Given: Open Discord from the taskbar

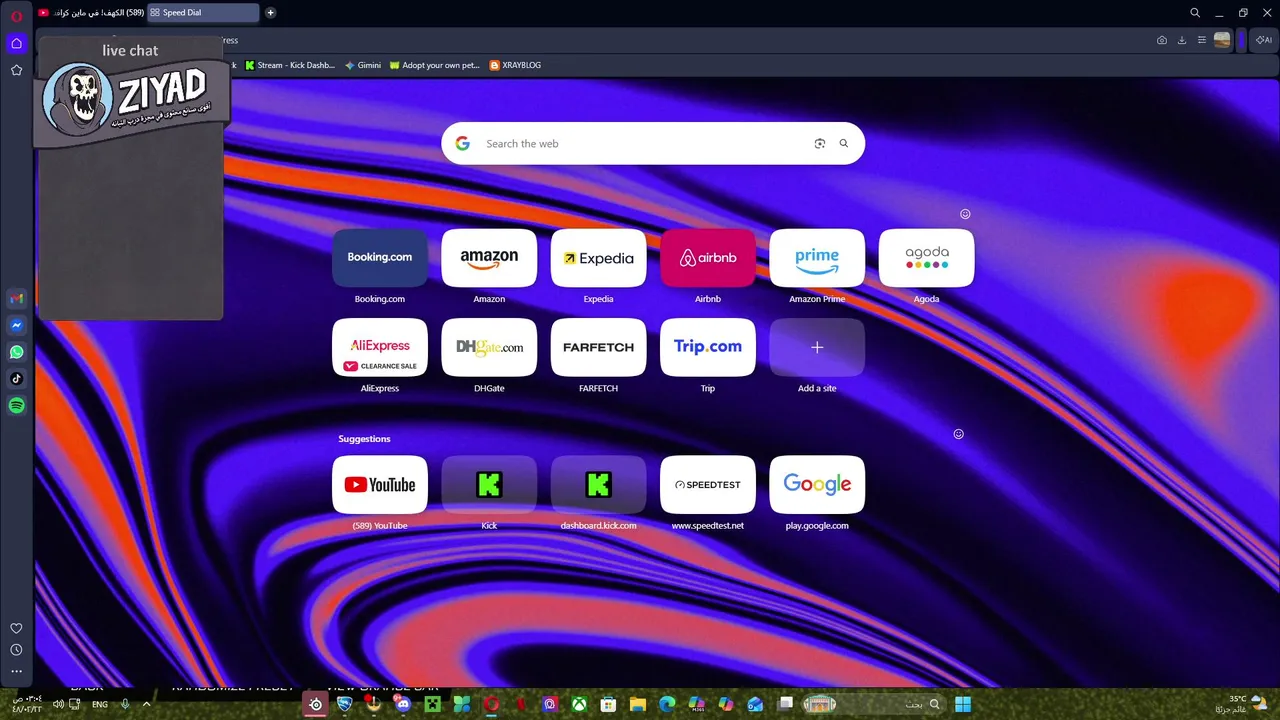Looking at the screenshot, I should 403,704.
